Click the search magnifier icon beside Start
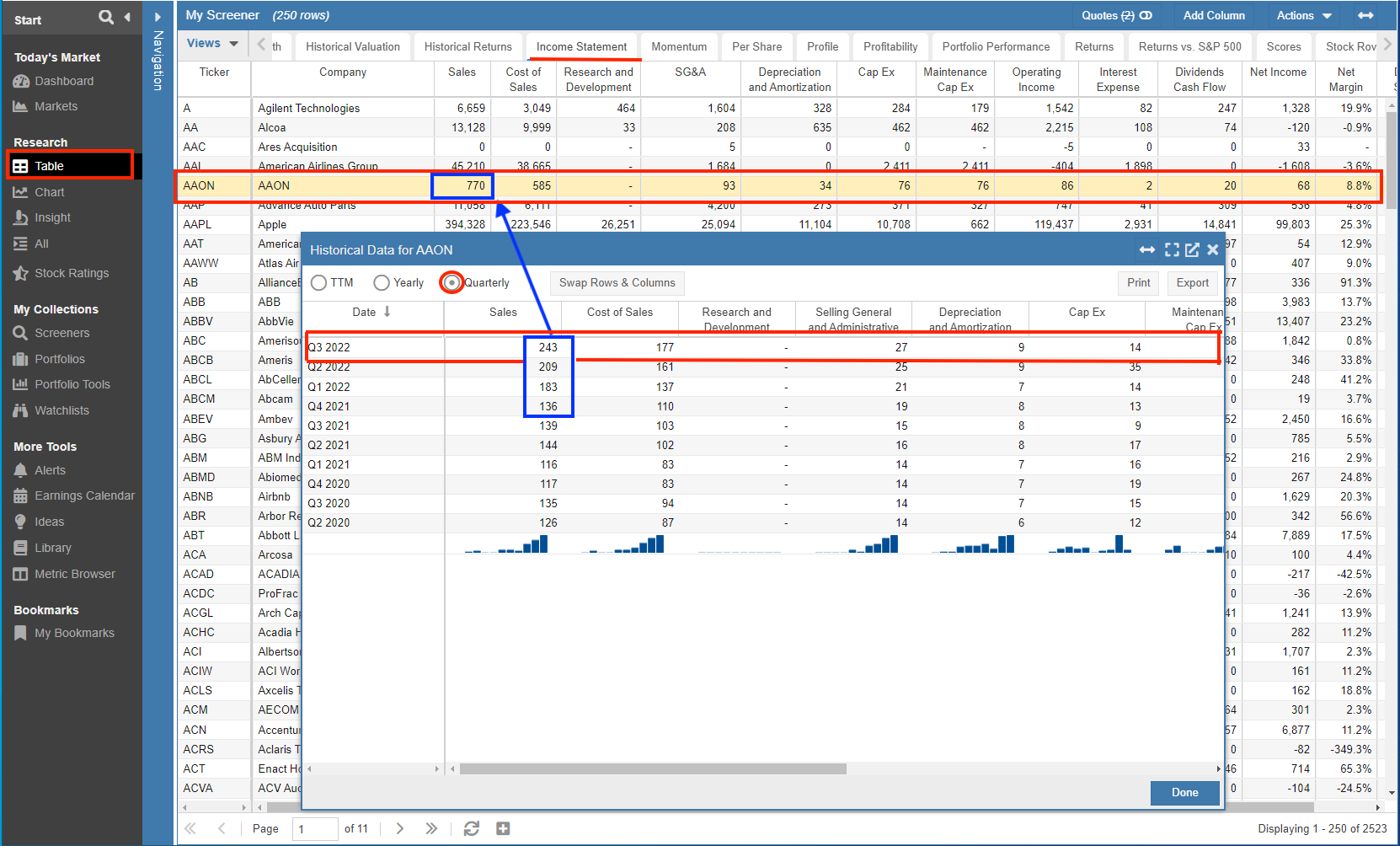The image size is (1400, 846). 105,17
